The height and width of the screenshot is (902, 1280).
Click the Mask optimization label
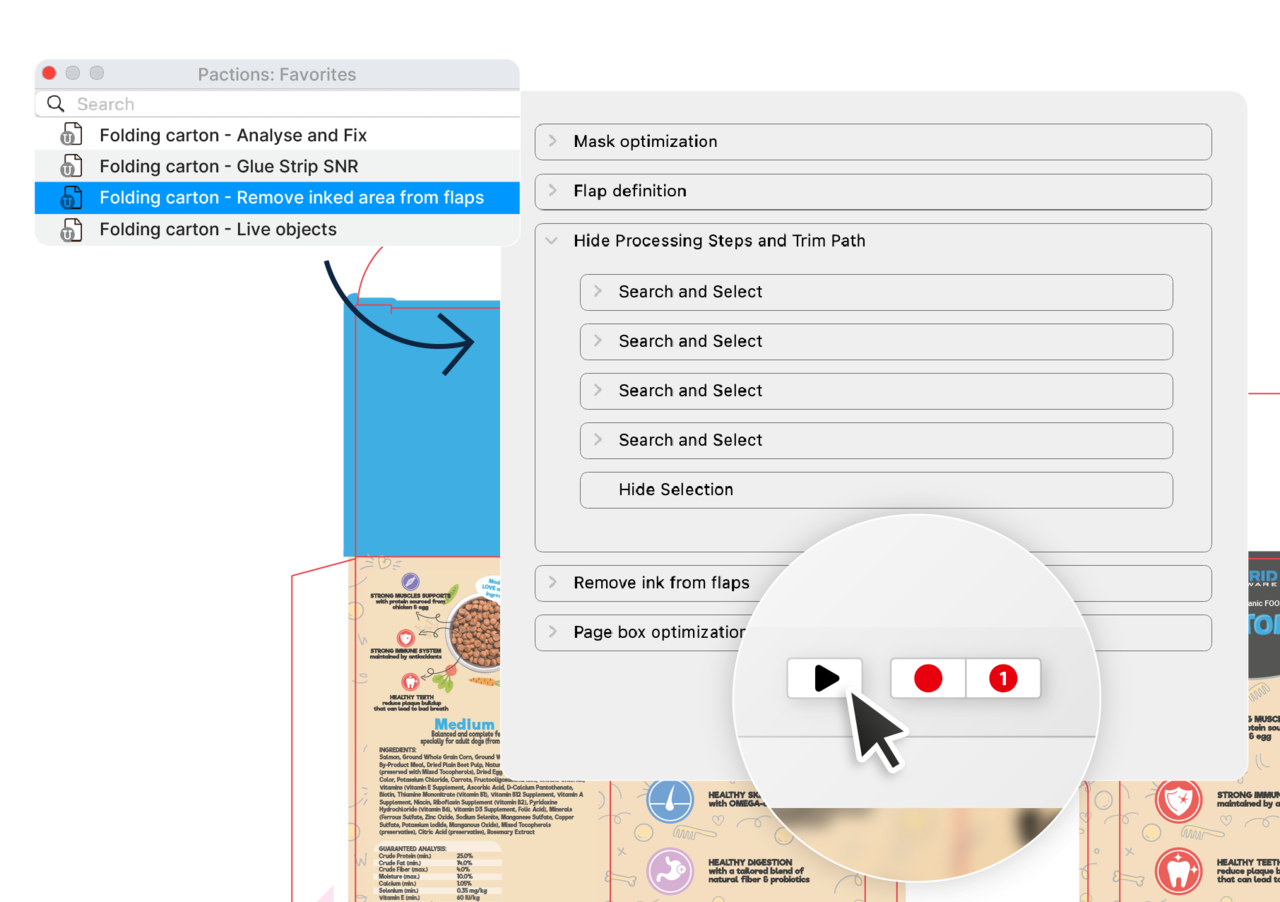pos(645,141)
